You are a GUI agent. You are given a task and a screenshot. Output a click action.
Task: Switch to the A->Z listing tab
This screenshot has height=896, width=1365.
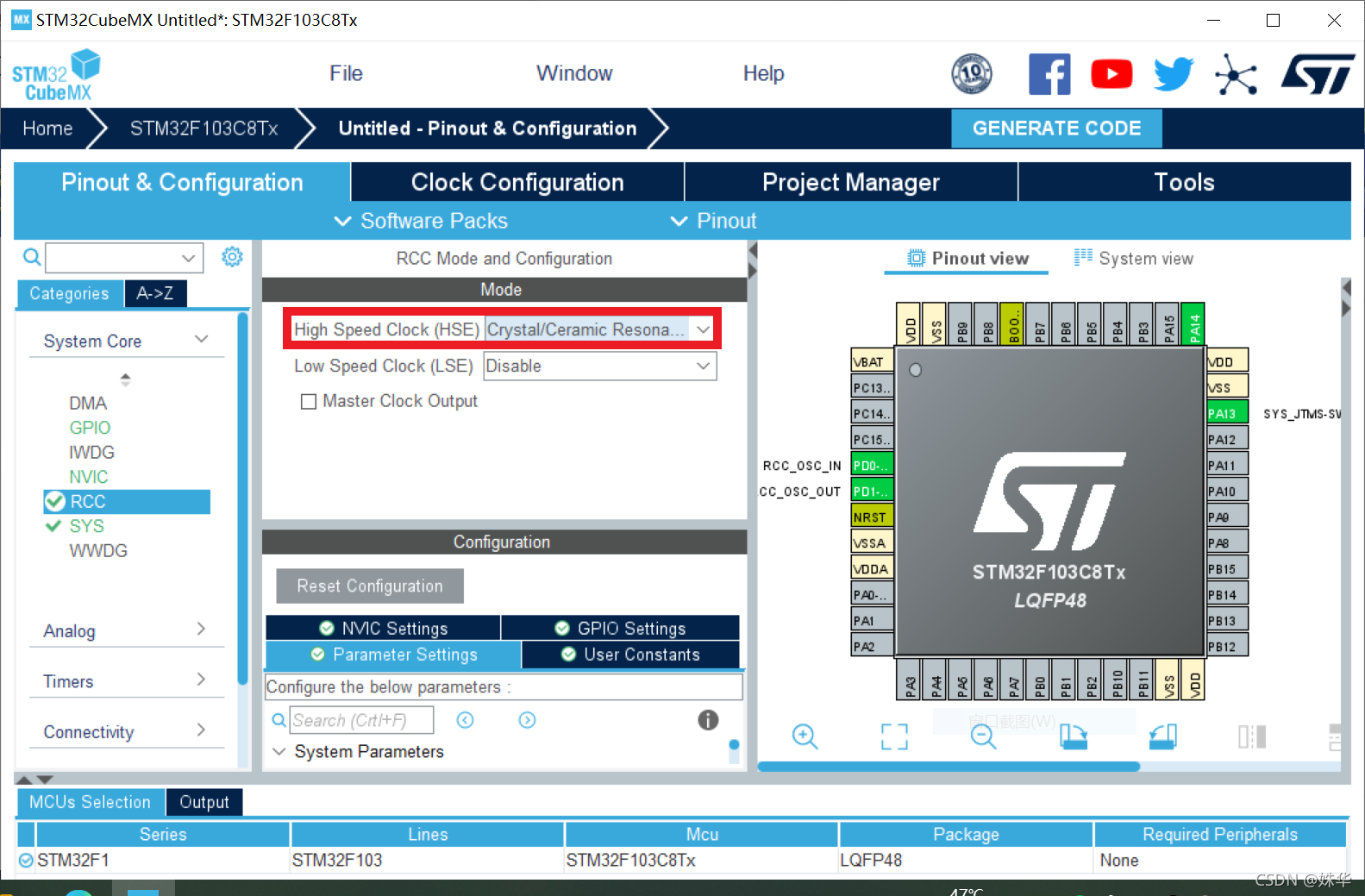(x=155, y=293)
